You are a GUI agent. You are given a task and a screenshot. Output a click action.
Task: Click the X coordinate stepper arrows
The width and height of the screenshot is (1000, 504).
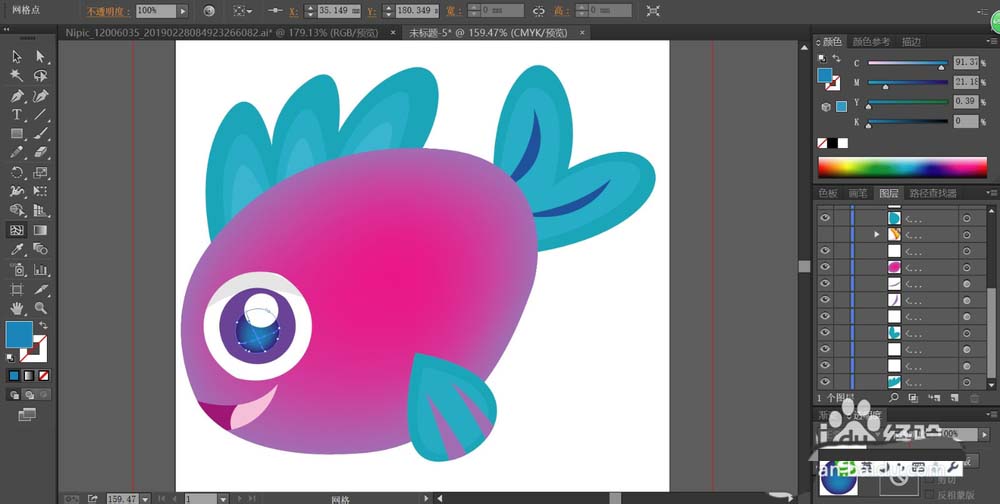310,11
